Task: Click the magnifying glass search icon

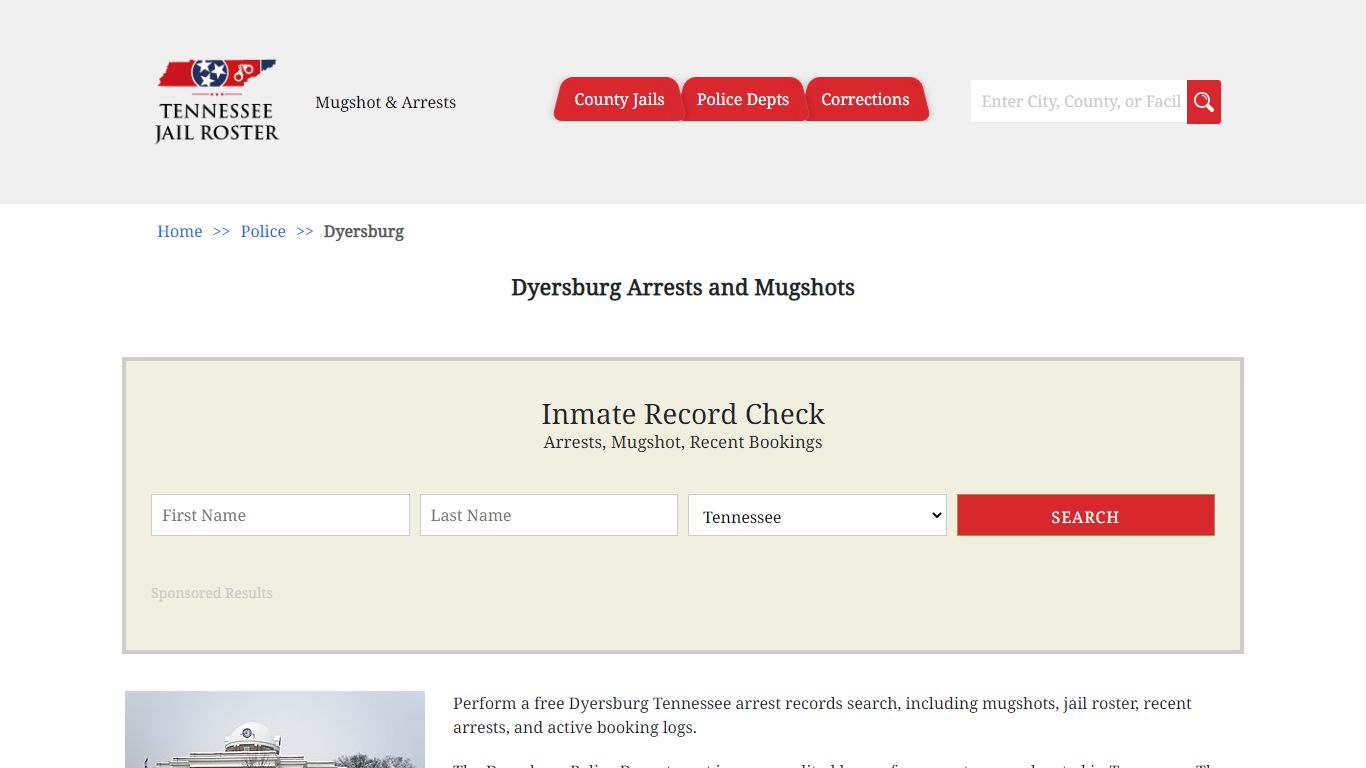Action: [x=1204, y=102]
